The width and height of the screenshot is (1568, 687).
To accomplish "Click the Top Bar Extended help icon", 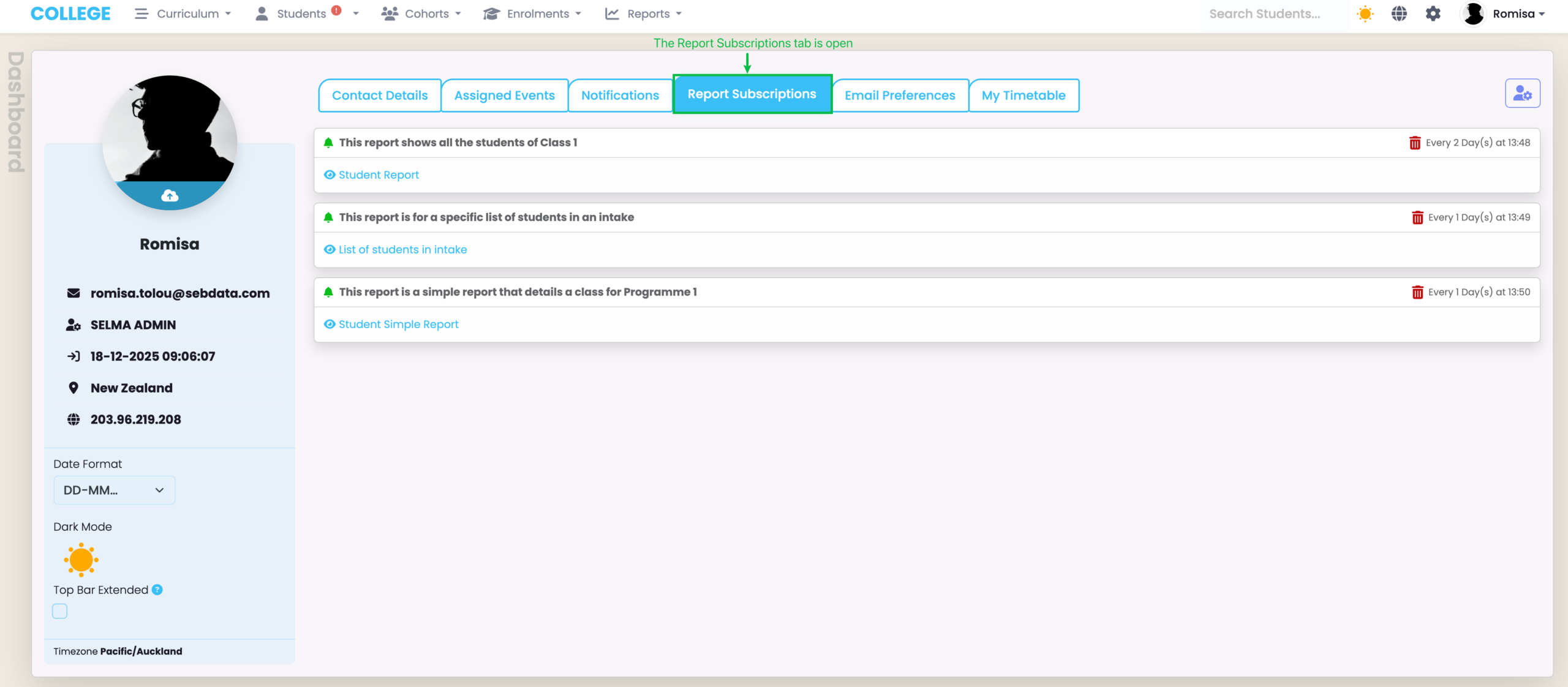I will pyautogui.click(x=157, y=590).
